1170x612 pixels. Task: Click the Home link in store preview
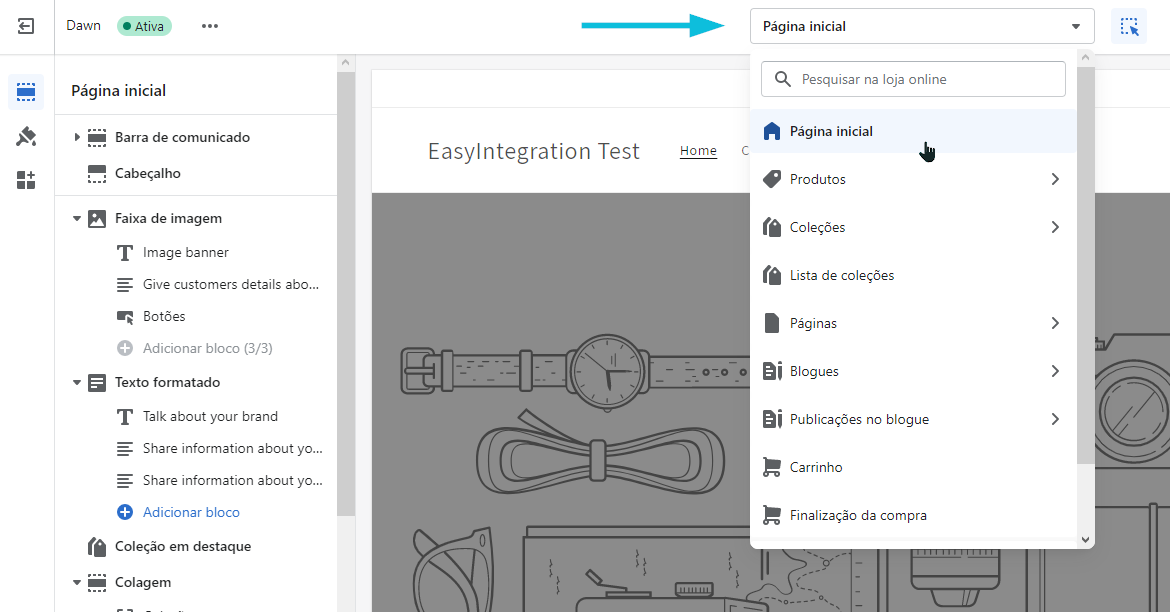(x=698, y=151)
